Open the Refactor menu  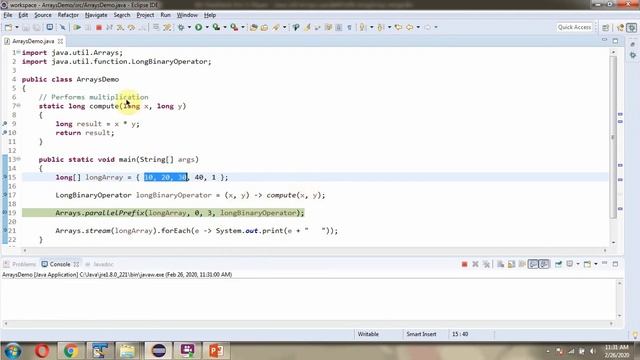point(68,15)
